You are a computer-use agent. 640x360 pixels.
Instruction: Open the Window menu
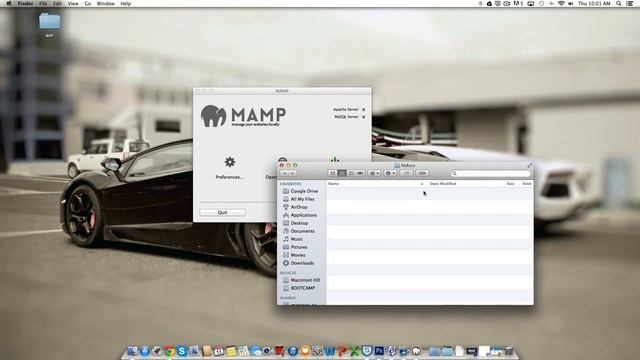point(105,3)
